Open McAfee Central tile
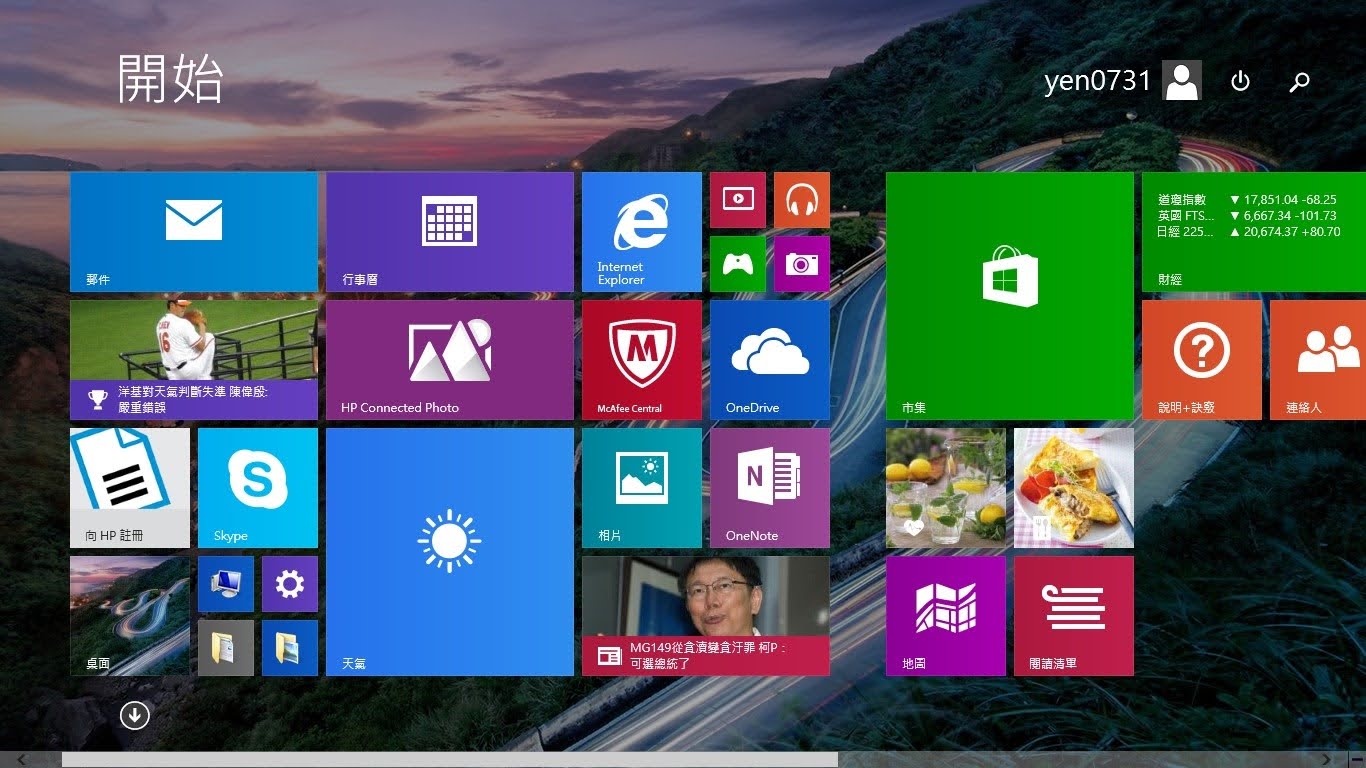 pos(642,360)
